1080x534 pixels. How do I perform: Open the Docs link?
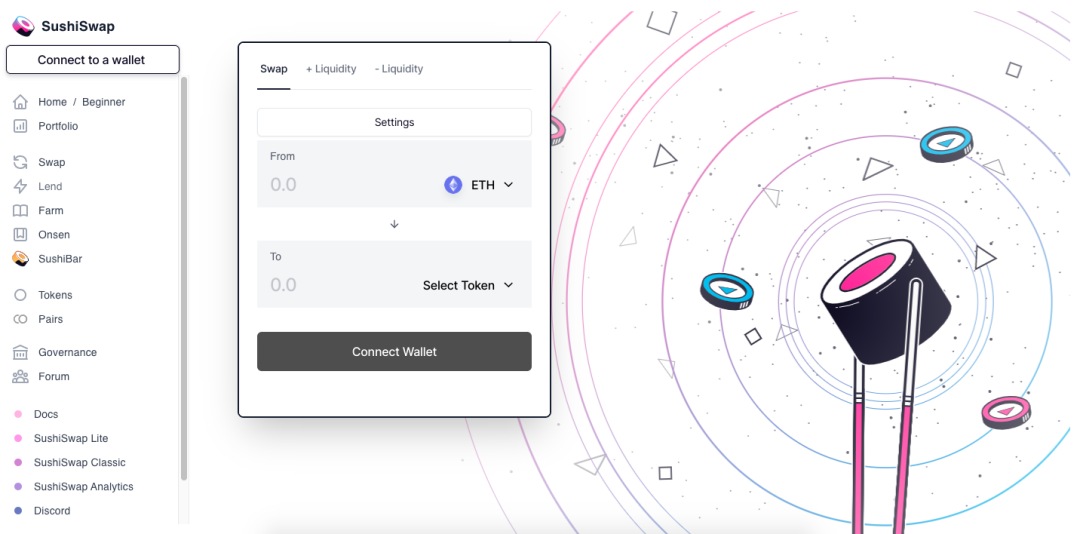click(x=46, y=414)
